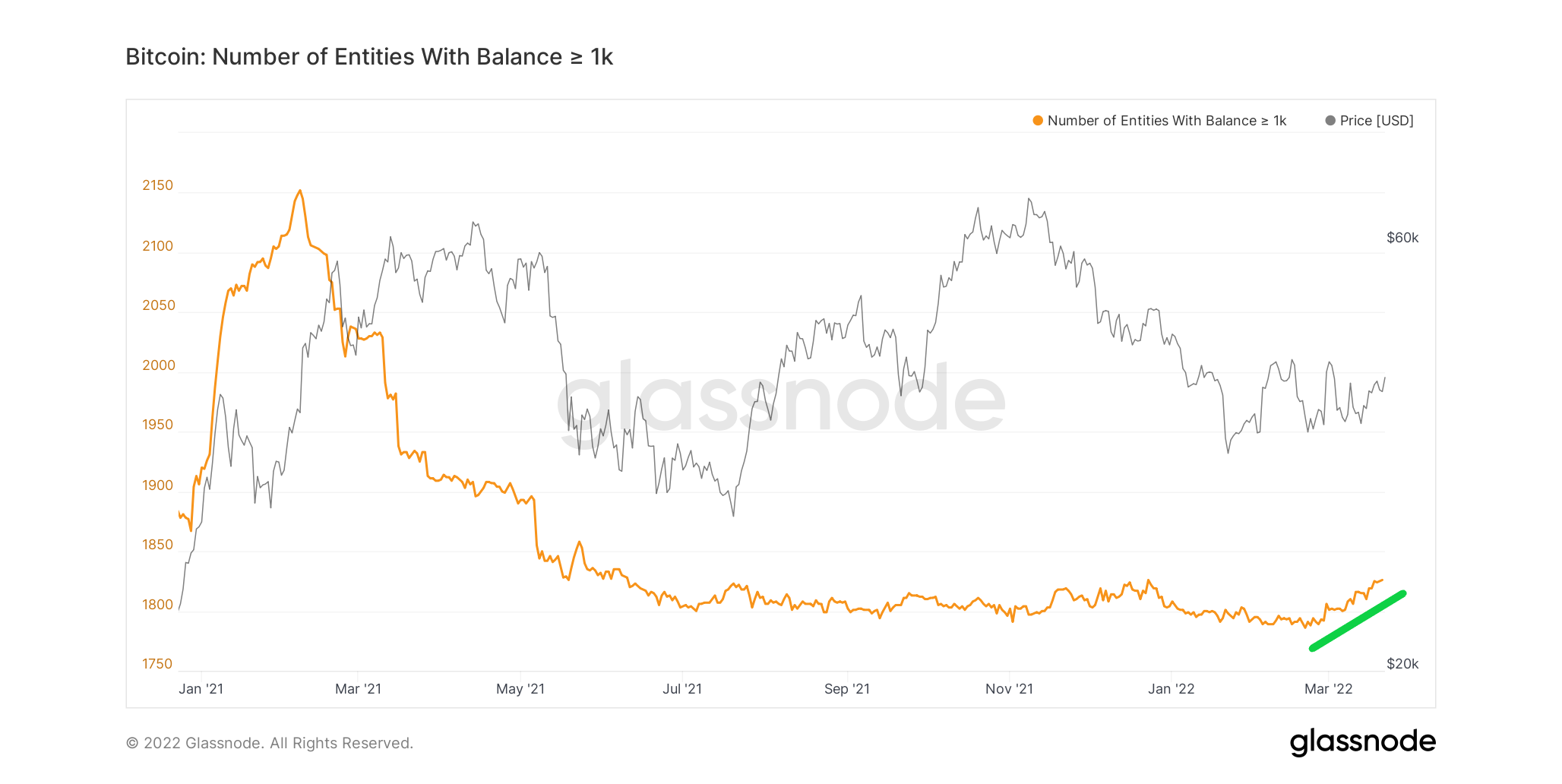This screenshot has height=784, width=1562.
Task: Select the chart title text
Action: point(368,57)
